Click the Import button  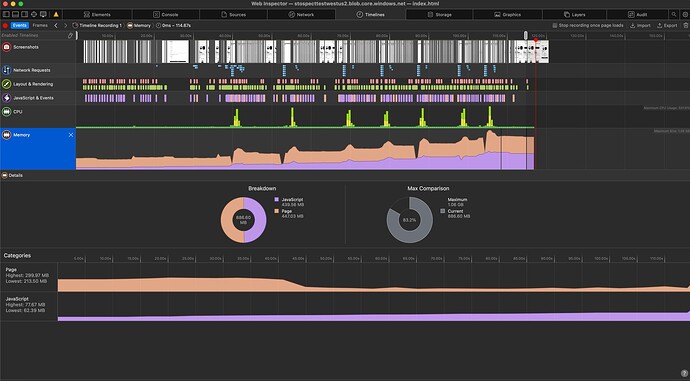640,26
